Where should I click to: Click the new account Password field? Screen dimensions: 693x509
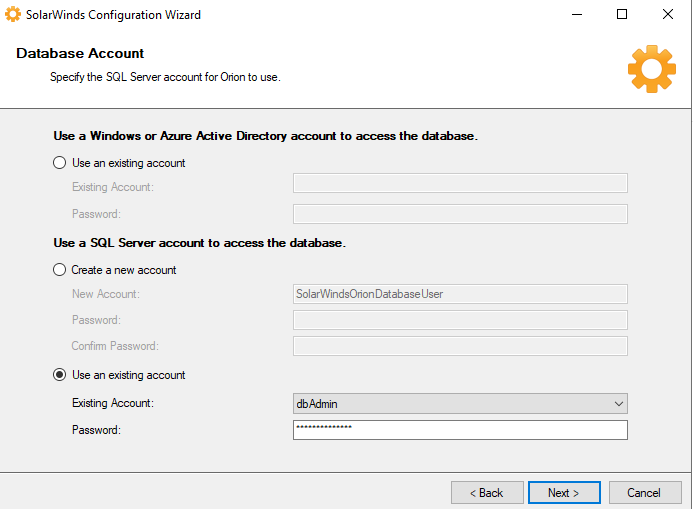pyautogui.click(x=460, y=320)
